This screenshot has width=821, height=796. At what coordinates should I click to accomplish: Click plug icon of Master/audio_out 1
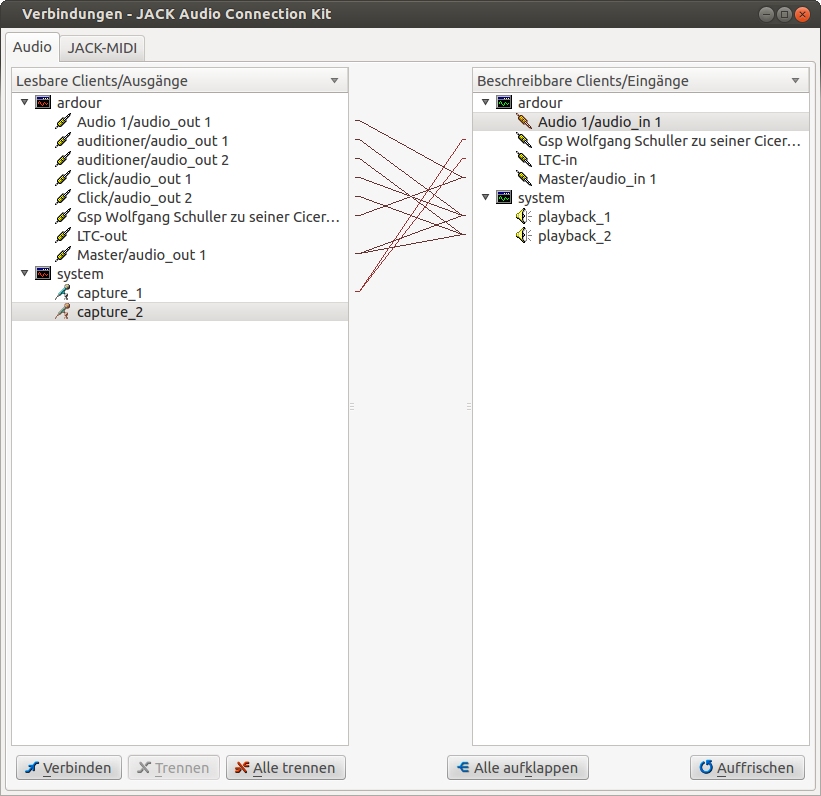coord(63,255)
